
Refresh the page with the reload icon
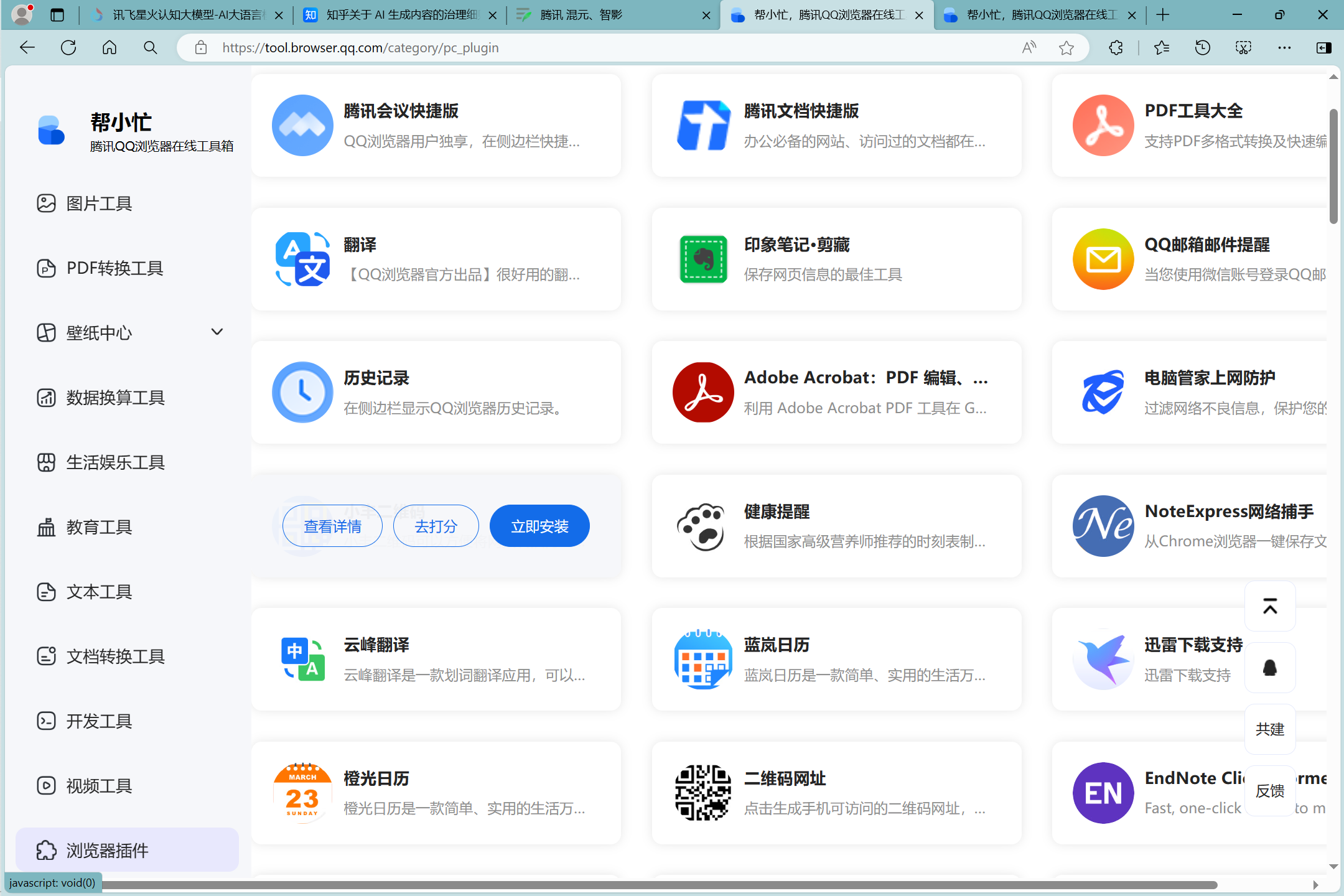click(x=68, y=48)
